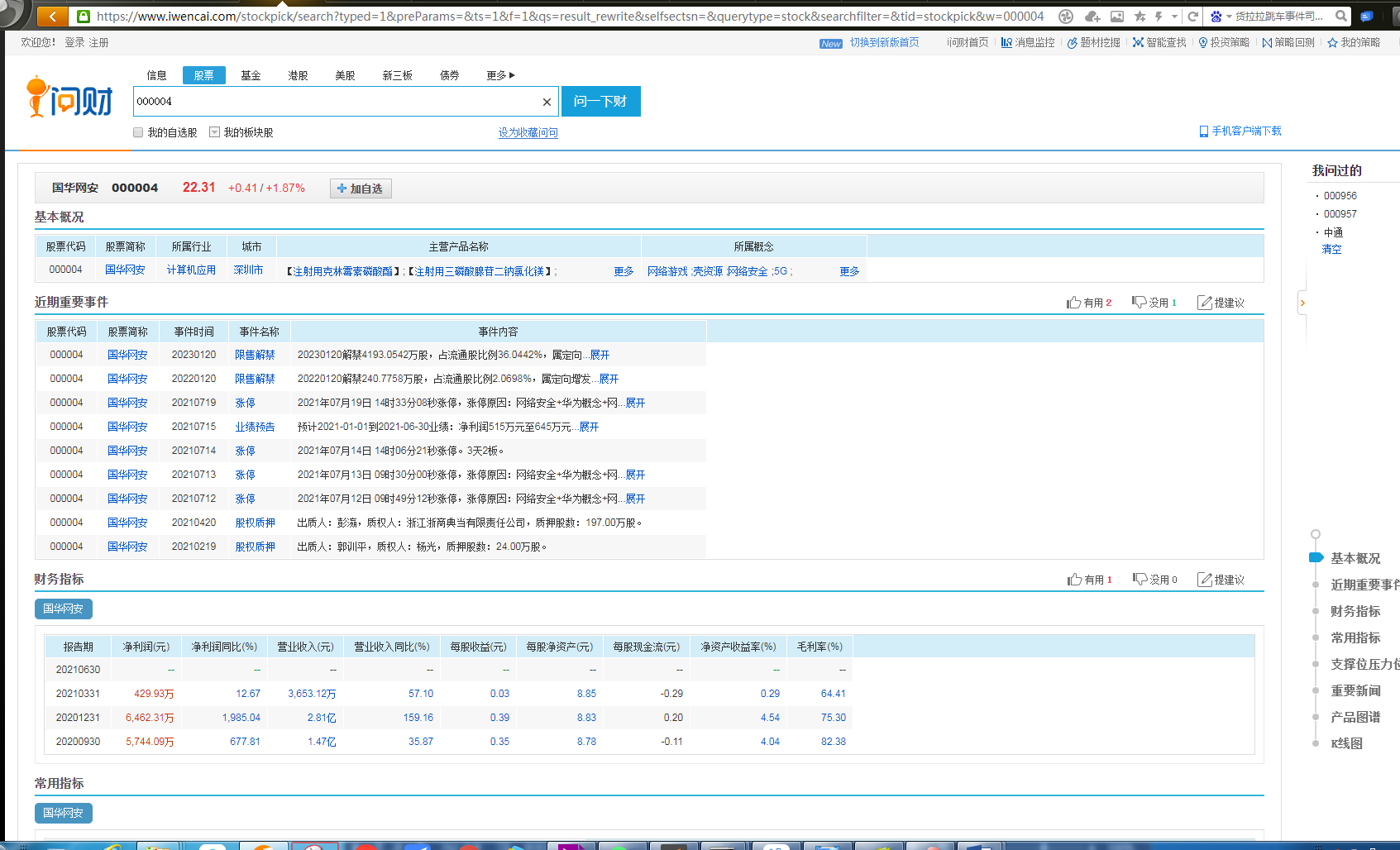This screenshot has height=850, width=1400.
Task: Click the picture icon in the address bar
Action: point(1117,16)
